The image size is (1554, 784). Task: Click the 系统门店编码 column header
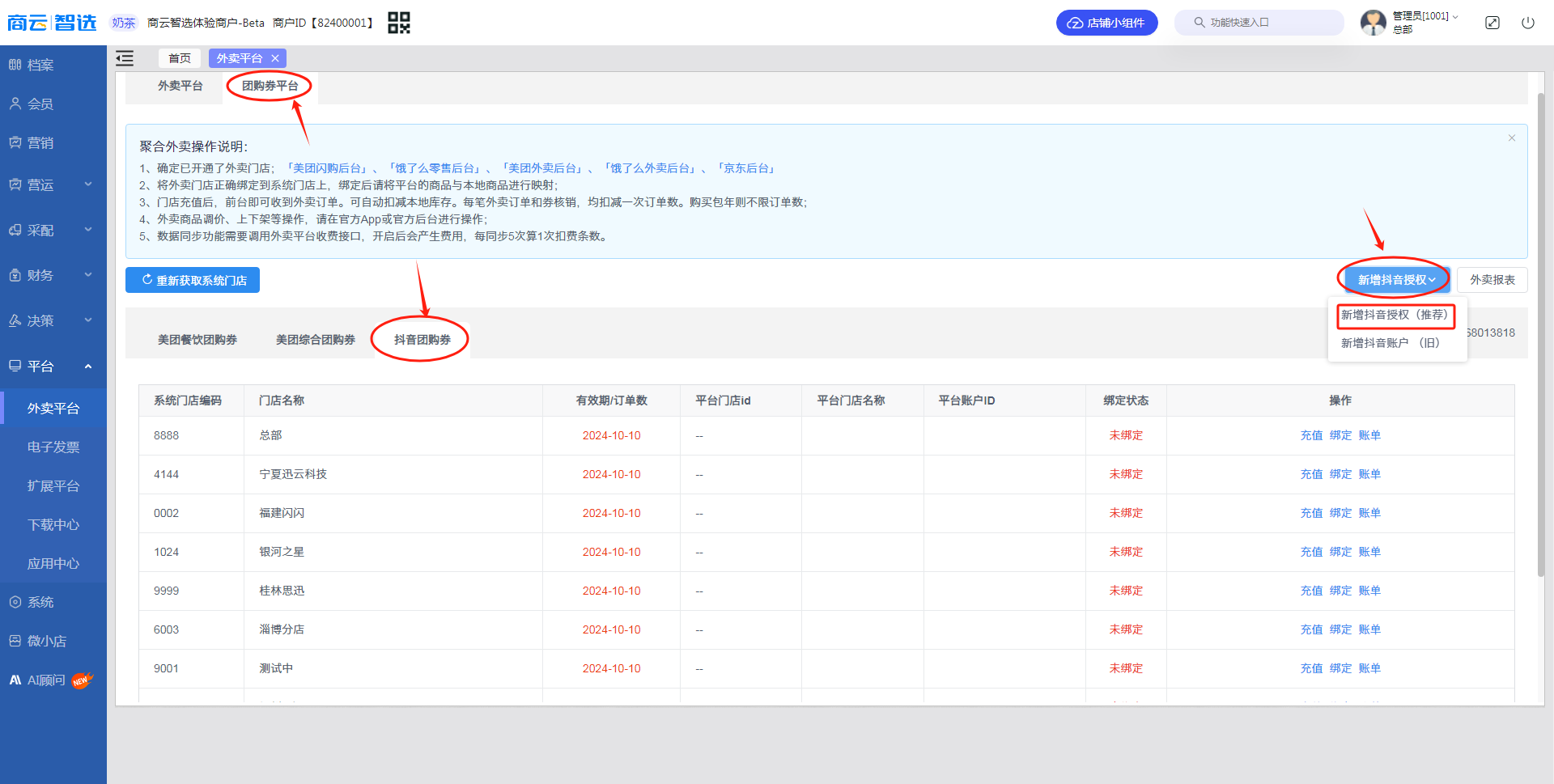[x=188, y=400]
